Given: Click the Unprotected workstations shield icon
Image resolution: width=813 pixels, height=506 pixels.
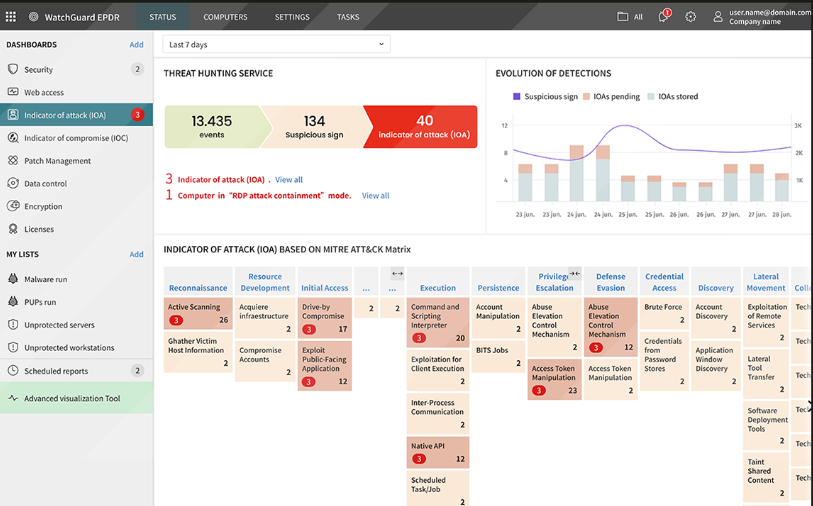Looking at the screenshot, I should coord(13,347).
